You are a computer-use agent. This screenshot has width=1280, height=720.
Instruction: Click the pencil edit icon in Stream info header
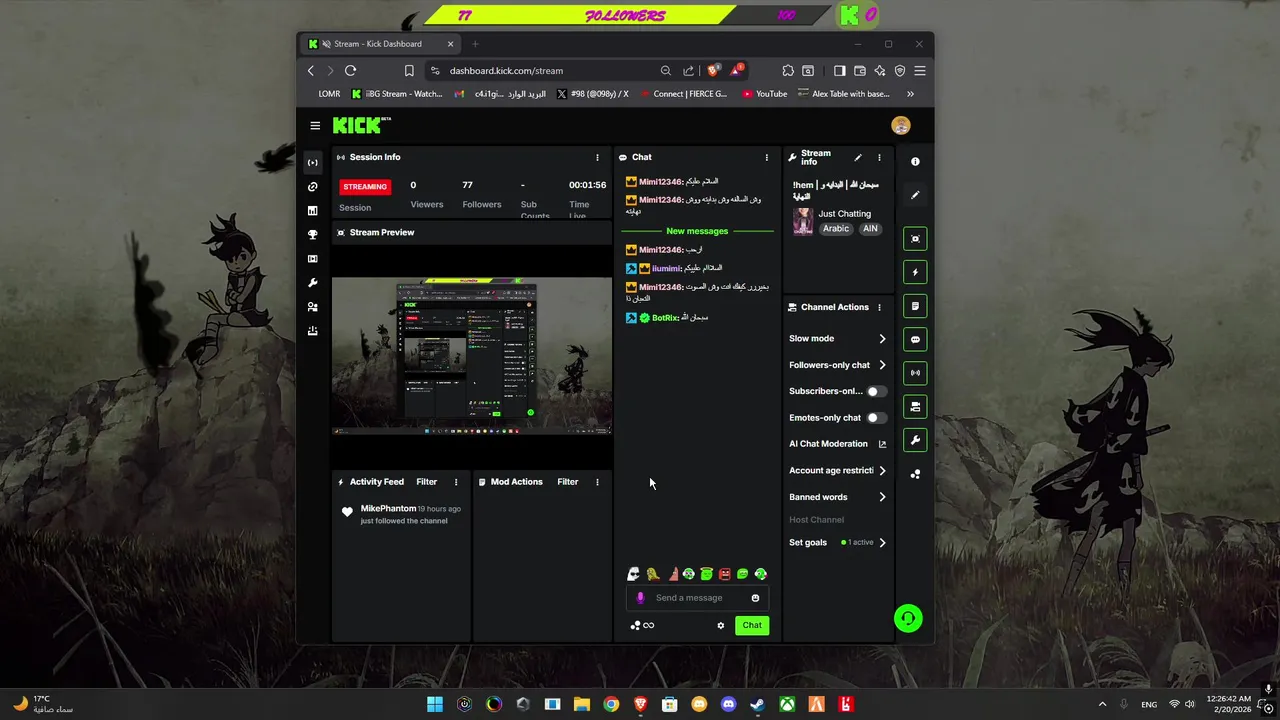857,157
